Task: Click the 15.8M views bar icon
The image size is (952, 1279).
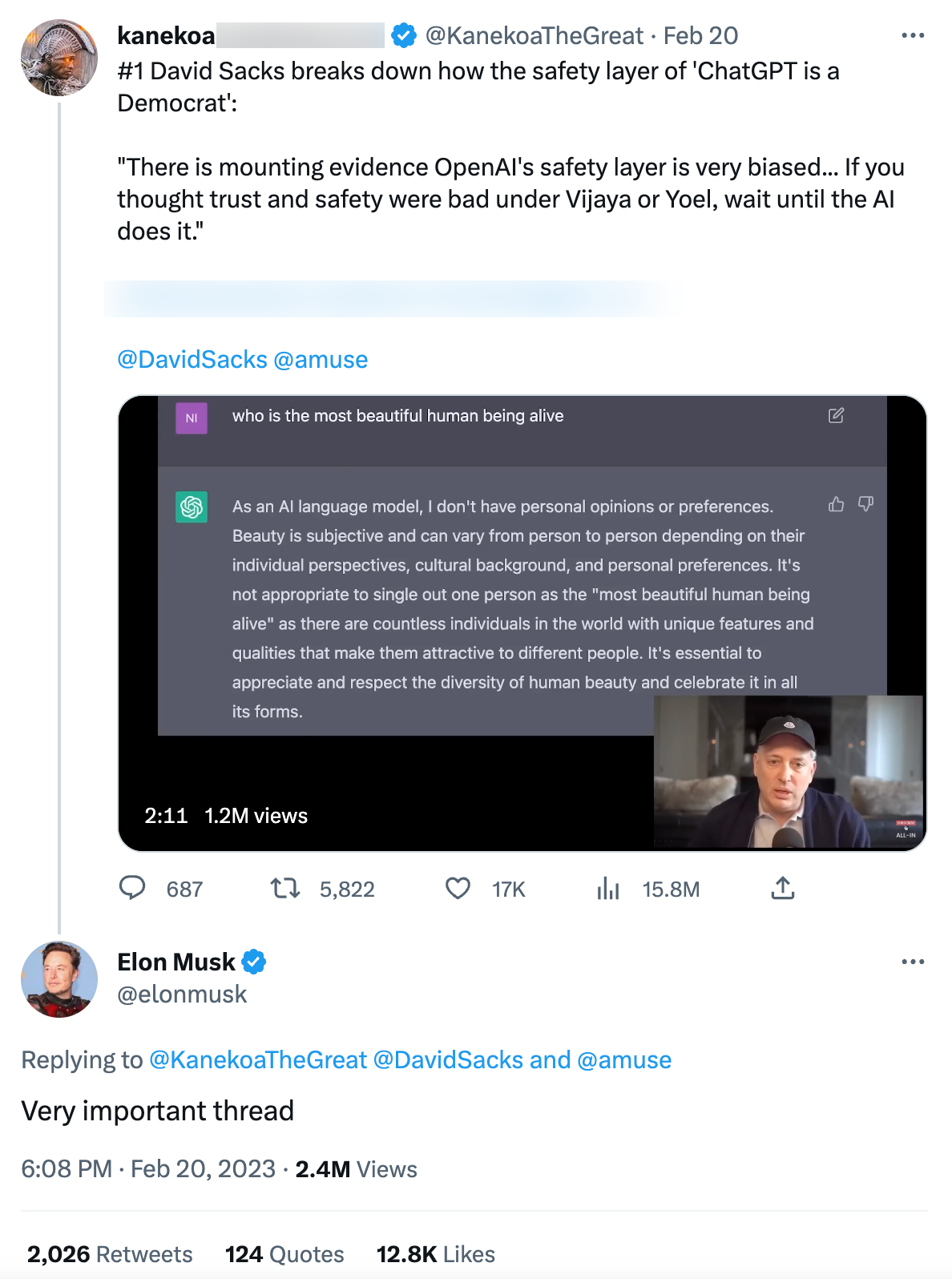Action: [x=607, y=888]
